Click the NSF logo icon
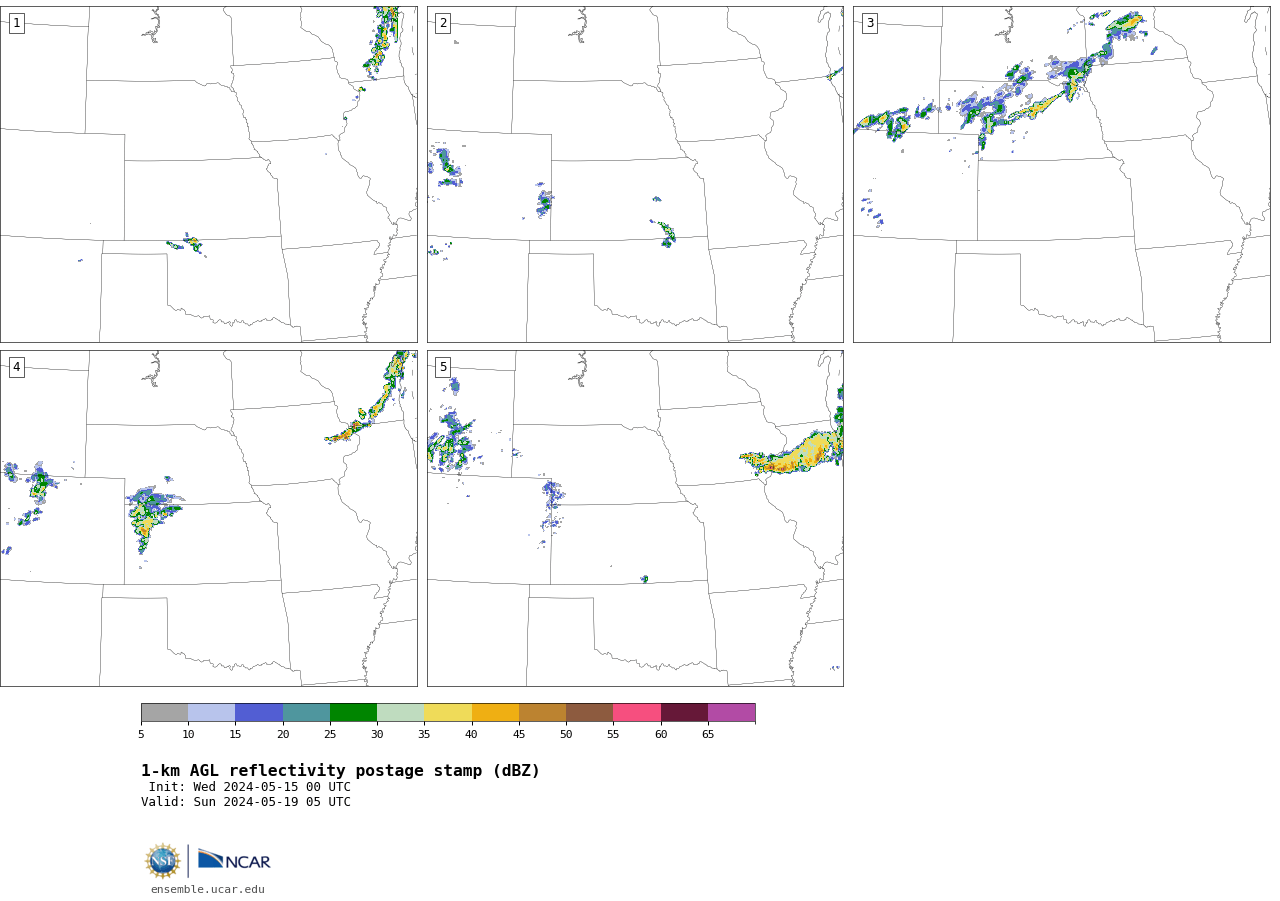The height and width of the screenshot is (901, 1280). 163,861
